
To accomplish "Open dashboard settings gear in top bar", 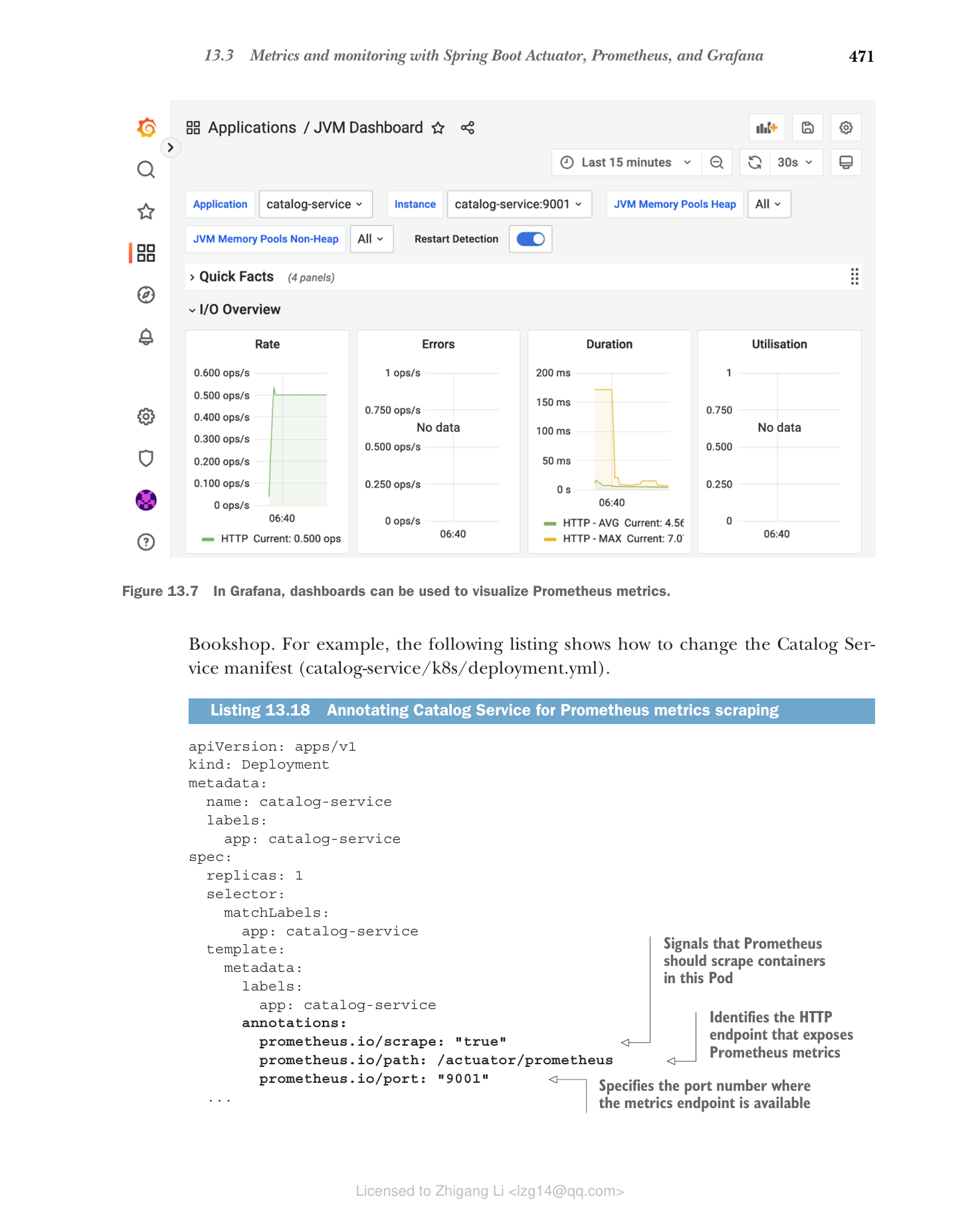I will point(846,128).
